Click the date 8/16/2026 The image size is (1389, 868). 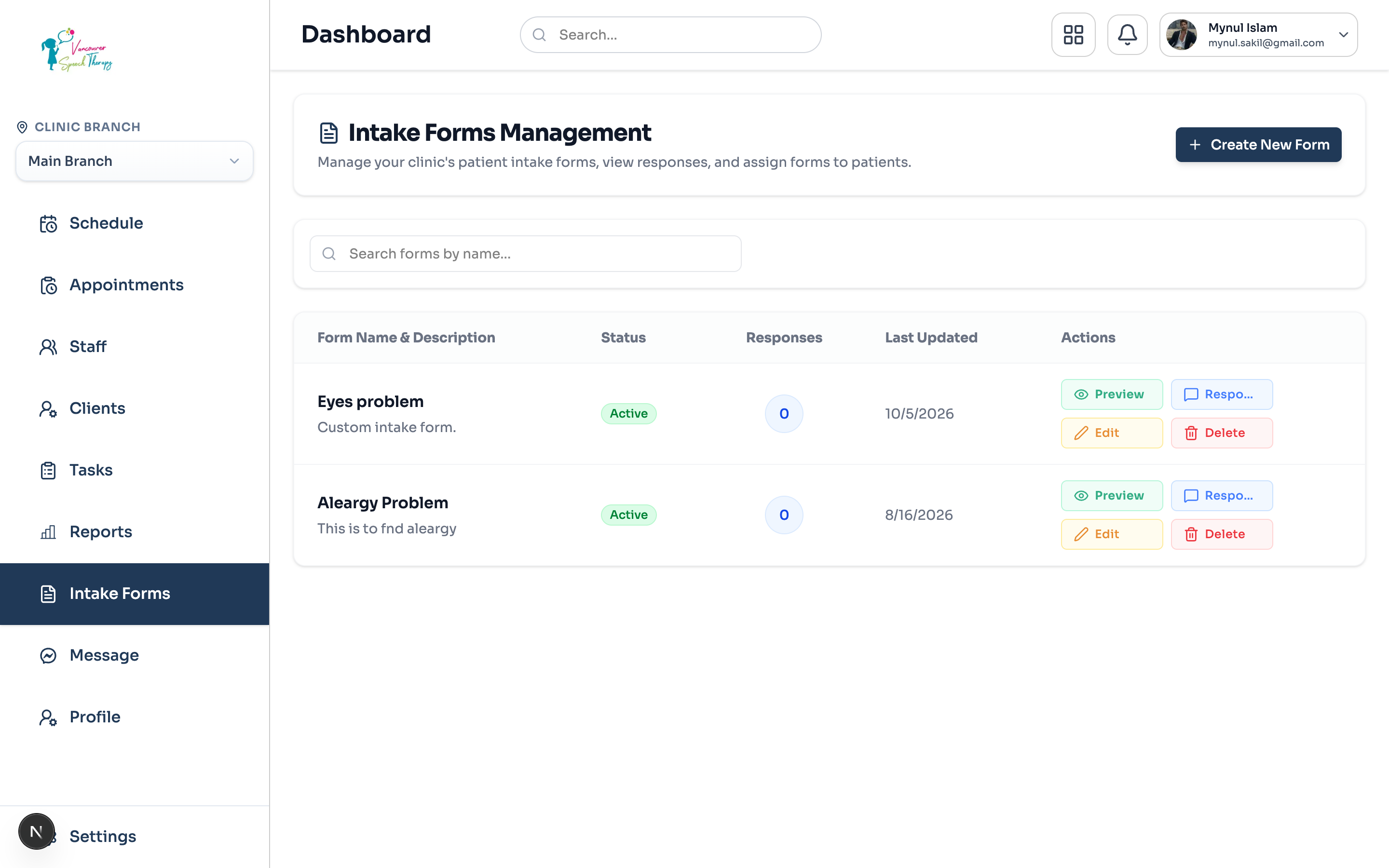919,515
